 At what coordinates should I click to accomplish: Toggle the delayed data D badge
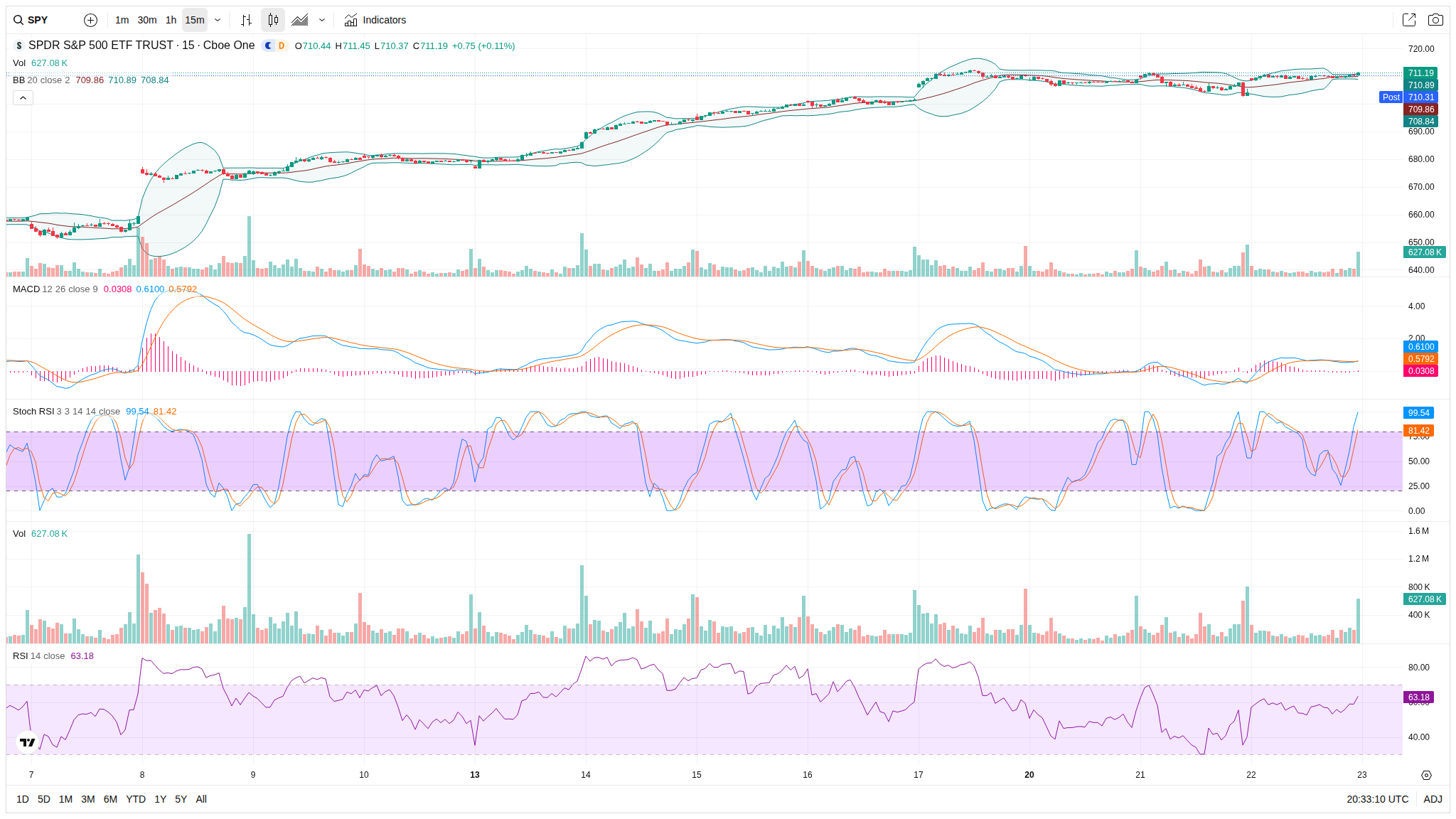282,45
